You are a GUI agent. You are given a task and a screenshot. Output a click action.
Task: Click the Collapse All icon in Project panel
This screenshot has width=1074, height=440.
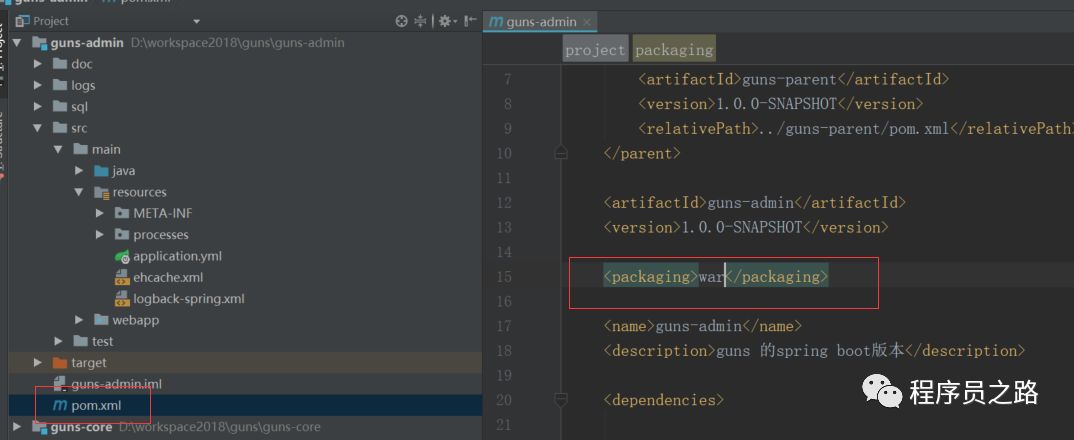click(x=421, y=20)
